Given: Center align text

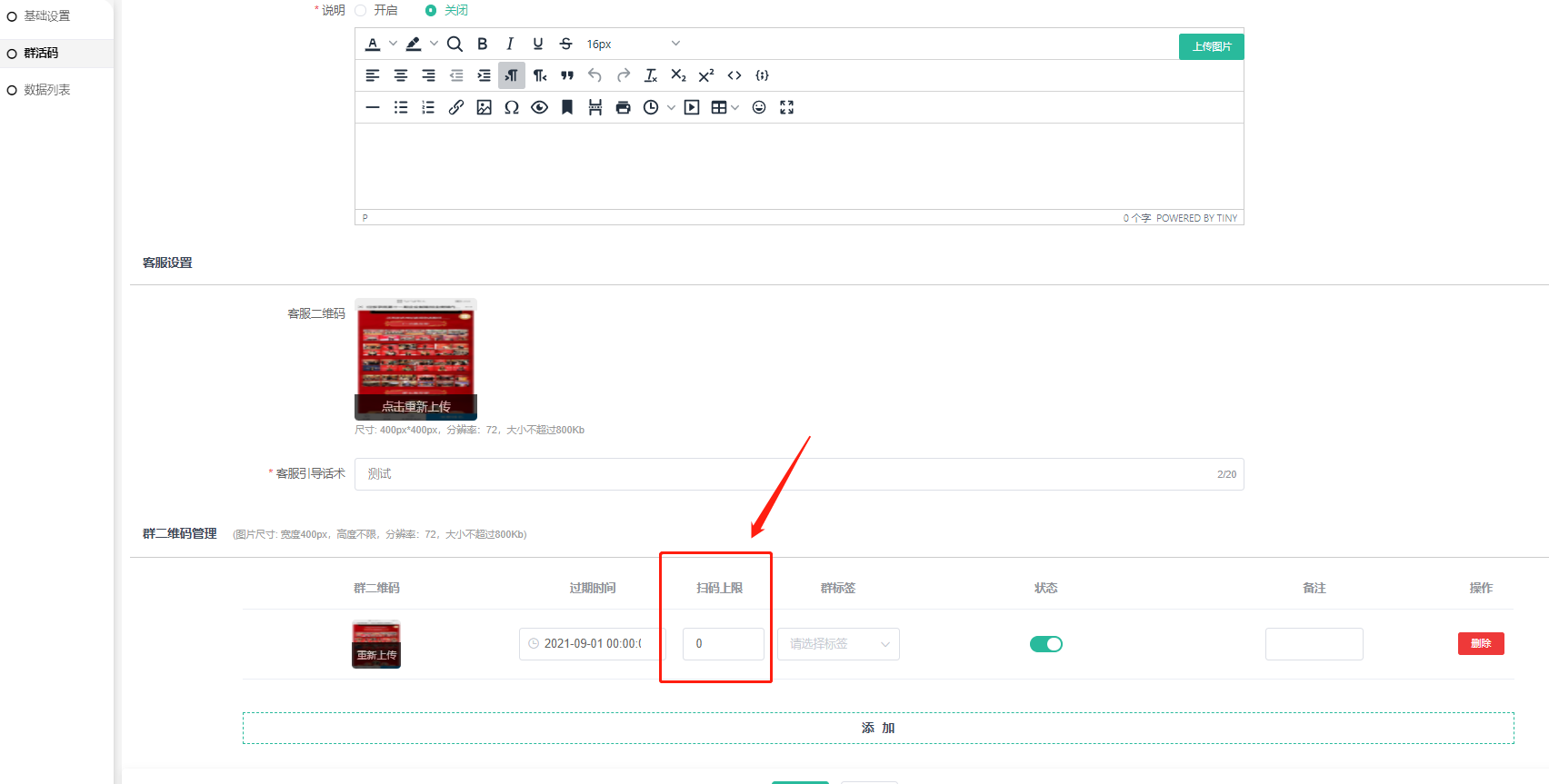Looking at the screenshot, I should pyautogui.click(x=401, y=75).
